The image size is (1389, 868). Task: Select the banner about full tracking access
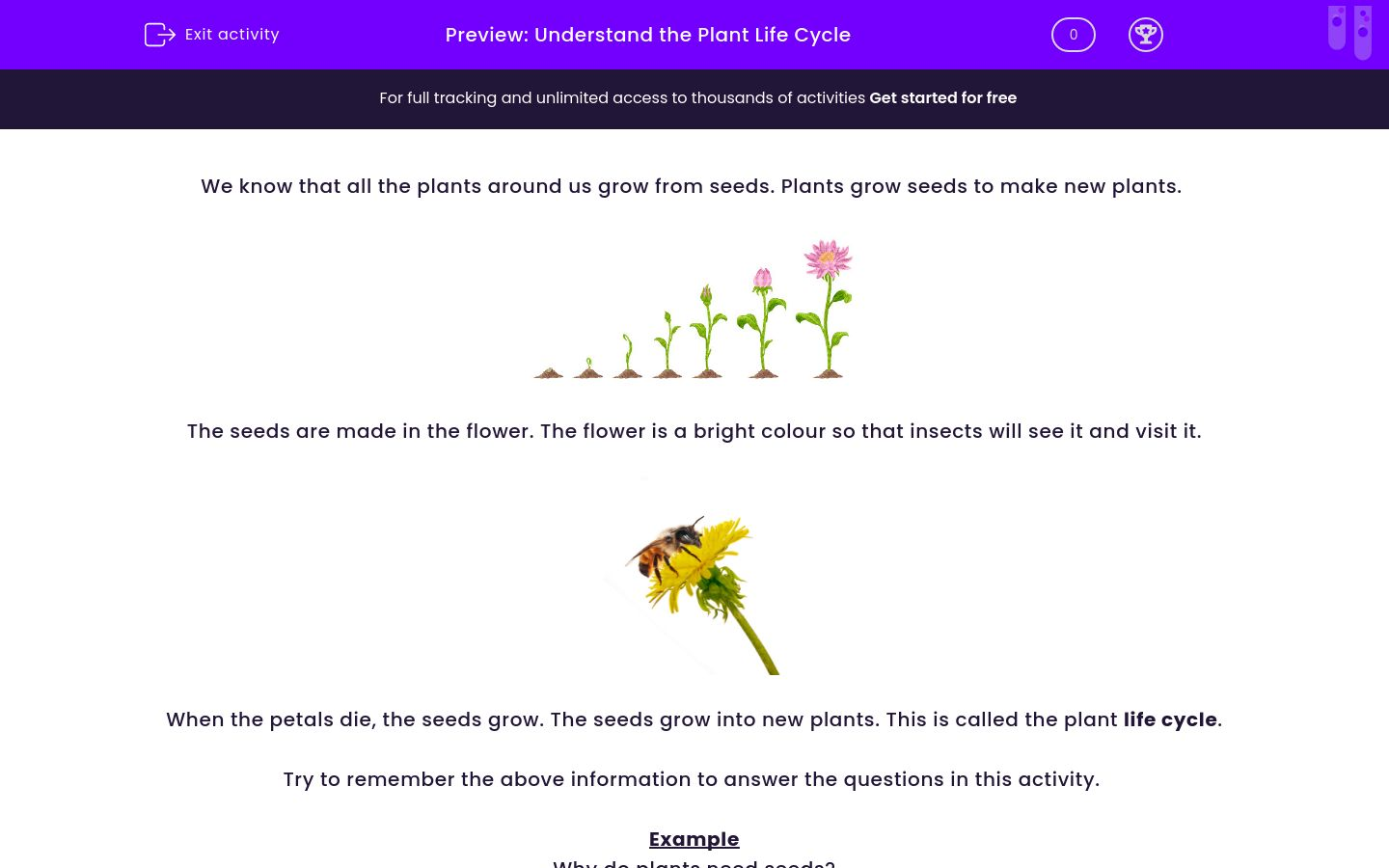623,97
